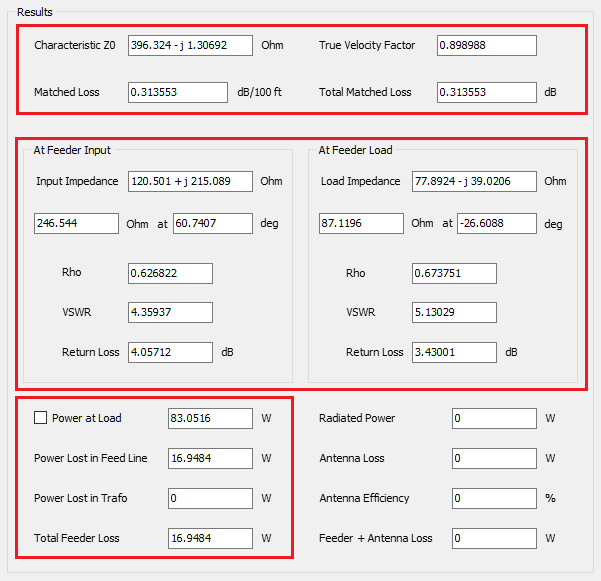Image resolution: width=601 pixels, height=581 pixels.
Task: Select the 246.544 Ohm magnitude field
Action: coord(76,223)
